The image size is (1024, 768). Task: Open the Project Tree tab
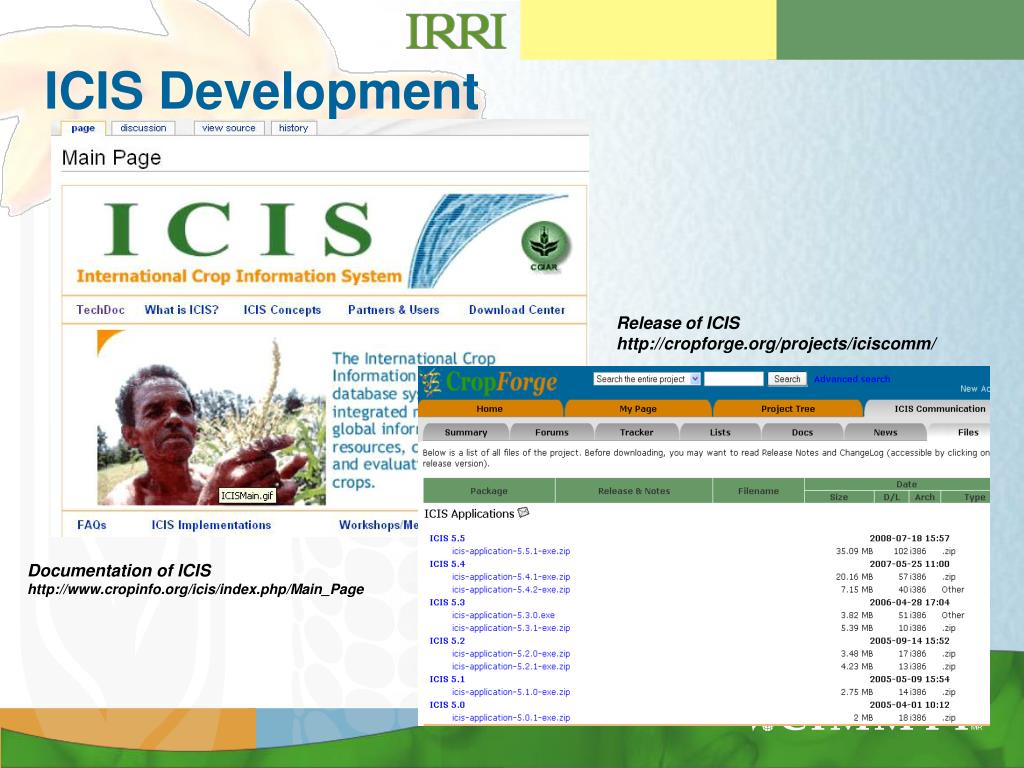pyautogui.click(x=788, y=409)
